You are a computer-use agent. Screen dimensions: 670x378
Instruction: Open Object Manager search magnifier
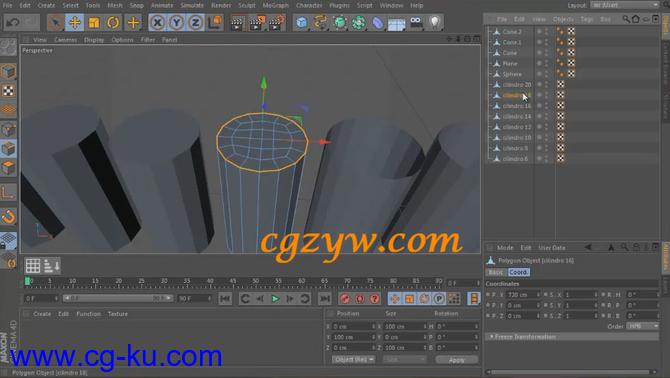click(x=626, y=19)
